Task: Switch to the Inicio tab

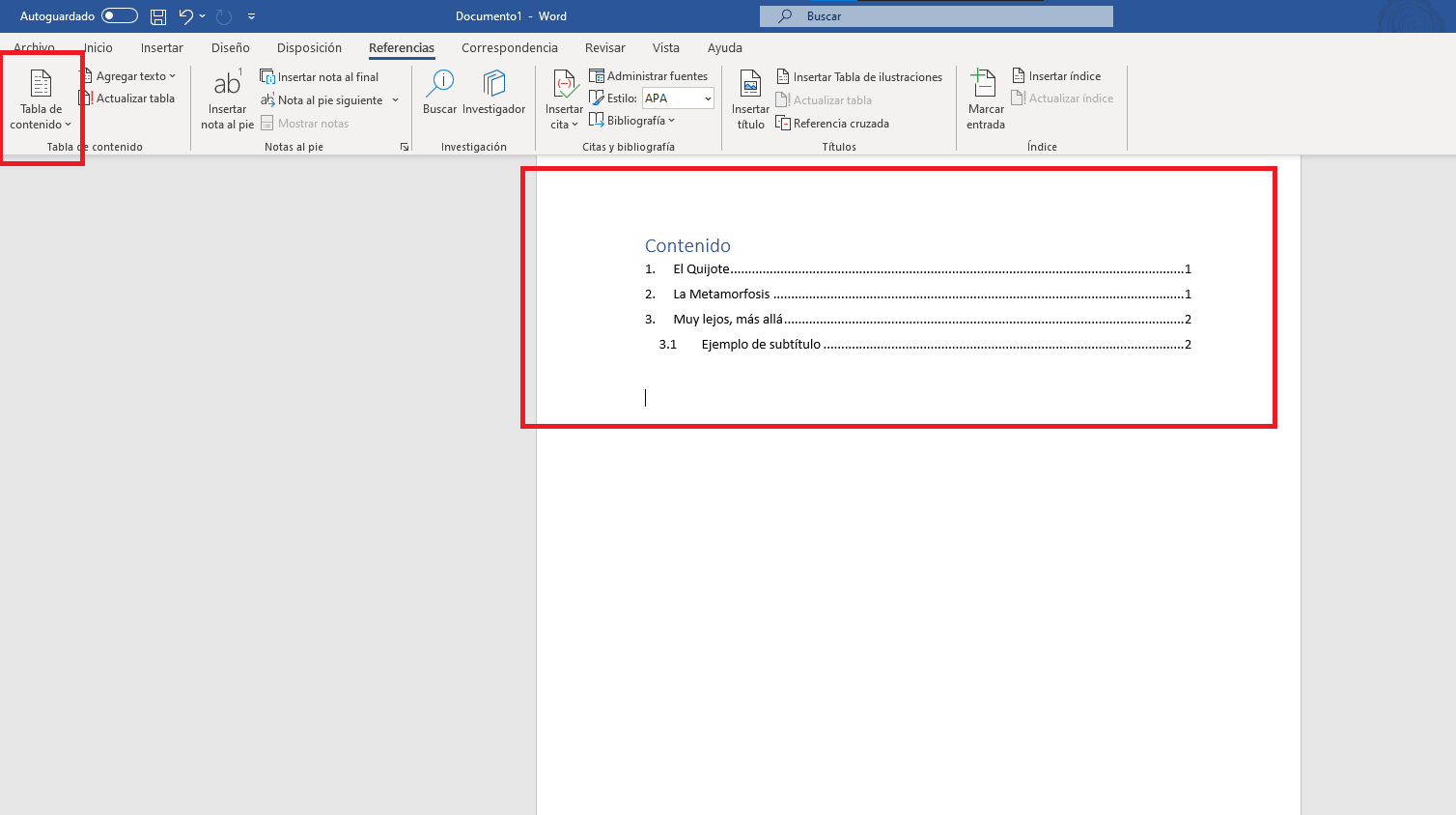Action: point(98,47)
